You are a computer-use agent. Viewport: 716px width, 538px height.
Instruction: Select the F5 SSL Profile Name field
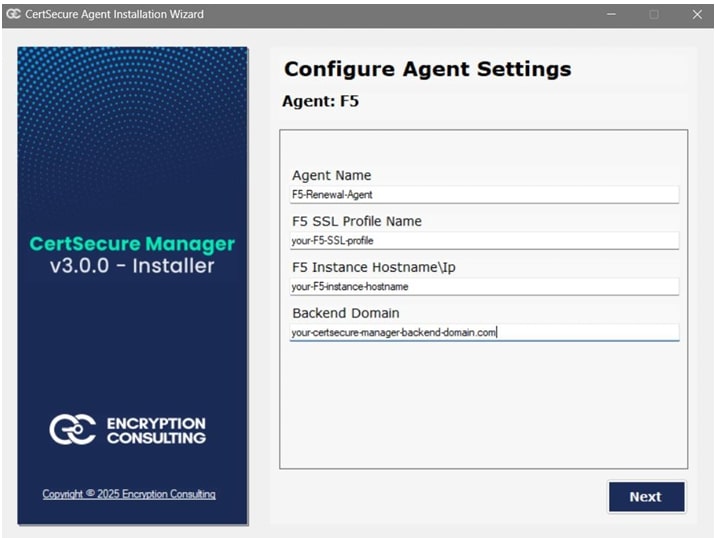click(x=484, y=241)
